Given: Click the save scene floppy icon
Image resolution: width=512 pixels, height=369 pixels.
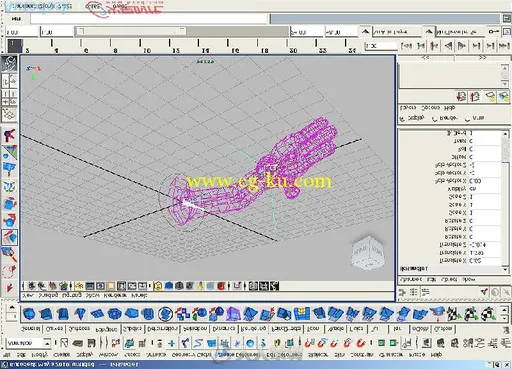Looking at the screenshot, I should coord(91,343).
